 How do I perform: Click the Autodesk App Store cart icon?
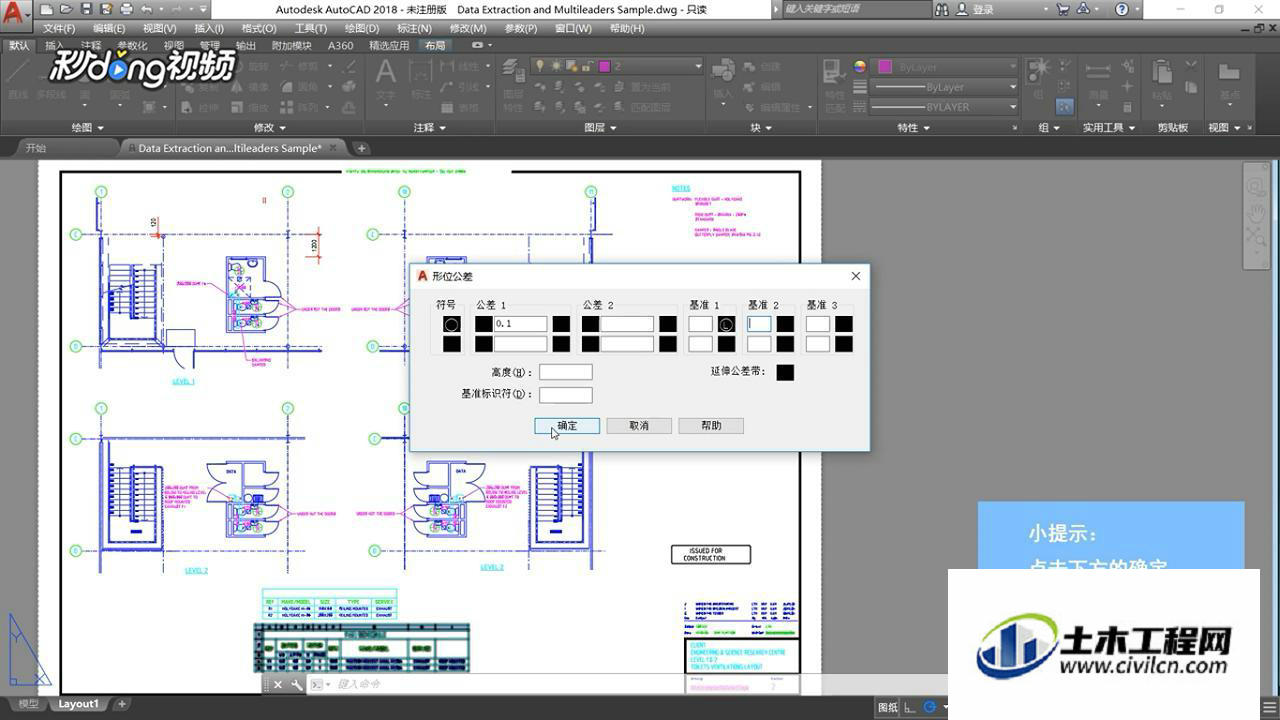pyautogui.click(x=1062, y=9)
